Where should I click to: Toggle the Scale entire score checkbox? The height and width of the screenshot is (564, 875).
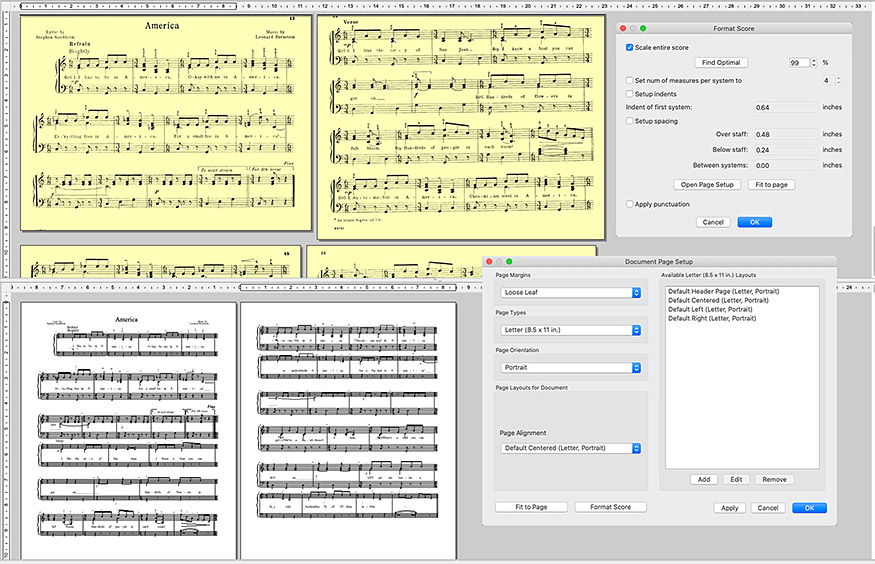629,47
